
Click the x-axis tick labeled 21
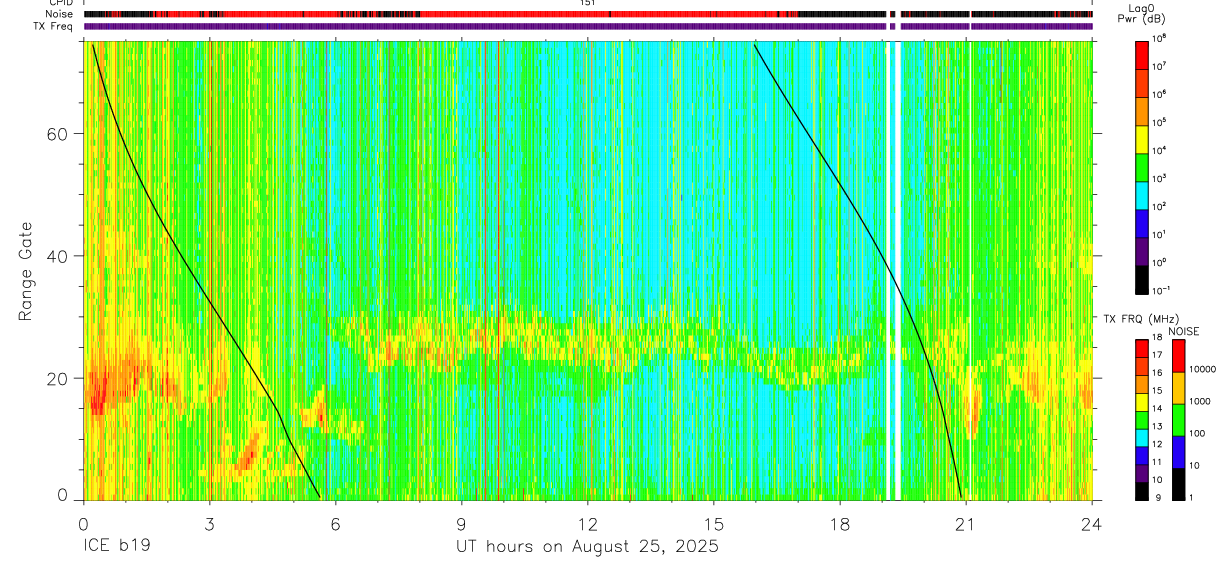pyautogui.click(x=966, y=523)
